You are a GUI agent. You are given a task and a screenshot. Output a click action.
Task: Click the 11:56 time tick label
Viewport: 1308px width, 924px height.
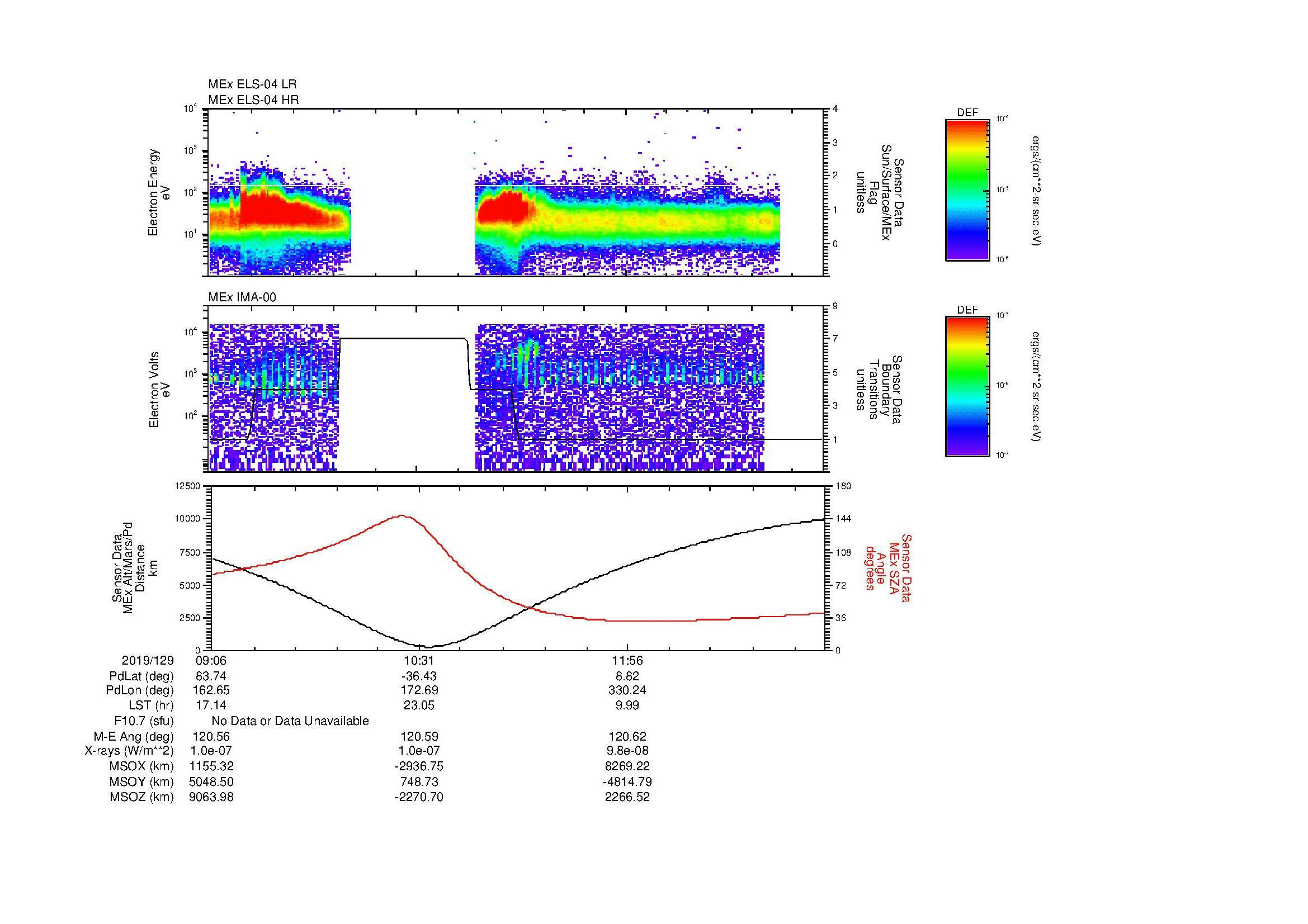click(x=627, y=660)
